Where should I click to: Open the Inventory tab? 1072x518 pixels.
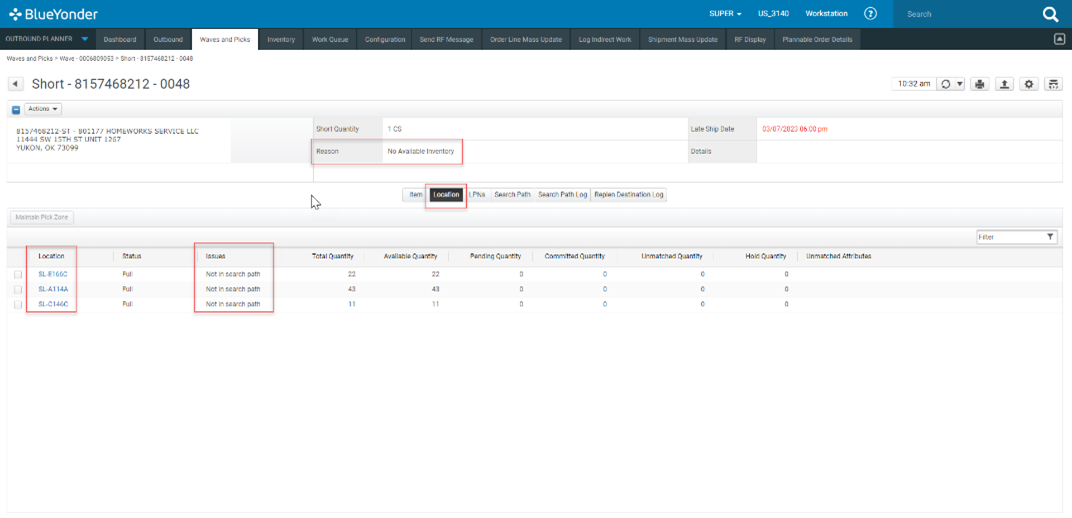pyautogui.click(x=281, y=40)
